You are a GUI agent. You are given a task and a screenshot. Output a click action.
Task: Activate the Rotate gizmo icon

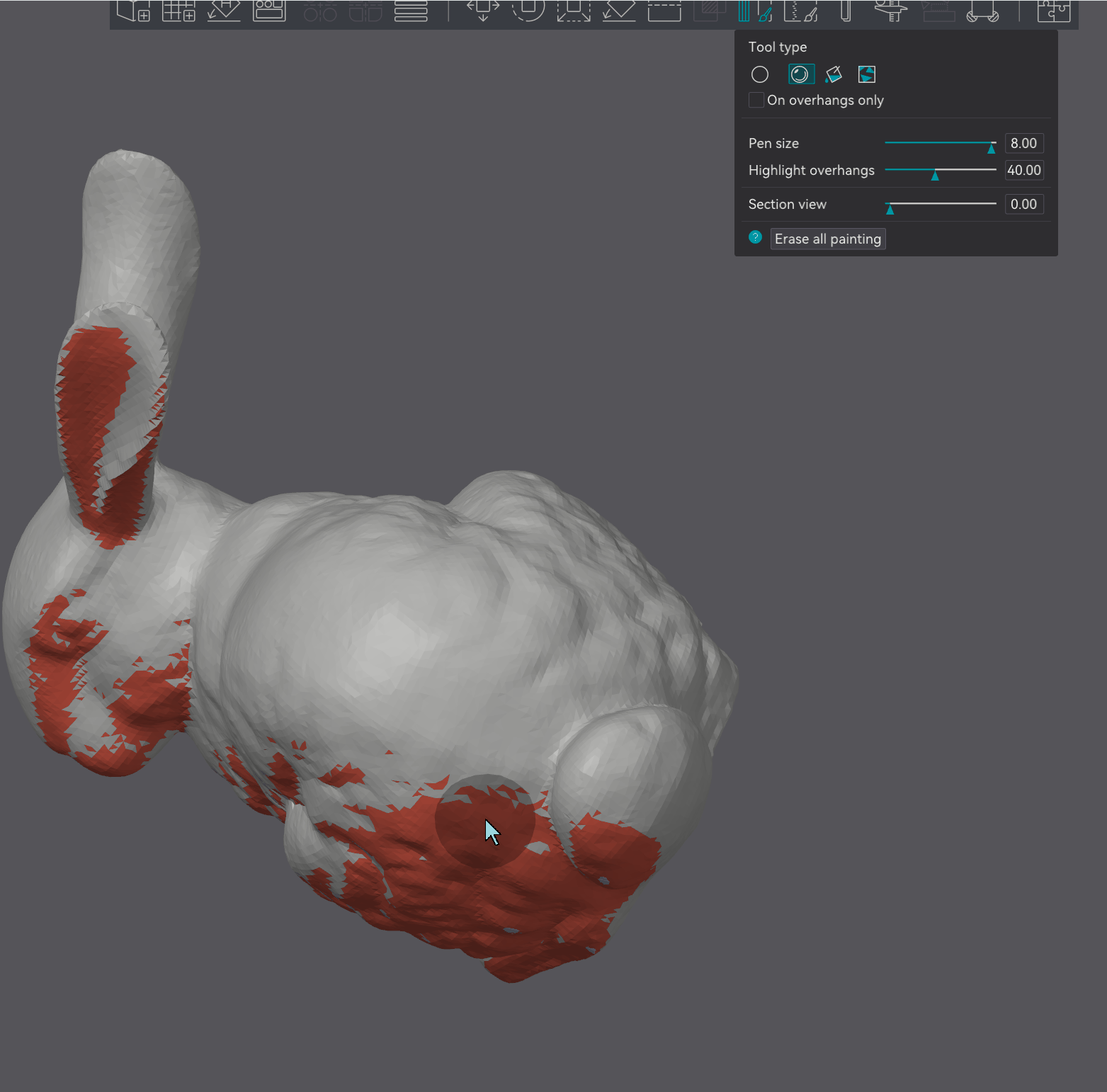point(528,10)
